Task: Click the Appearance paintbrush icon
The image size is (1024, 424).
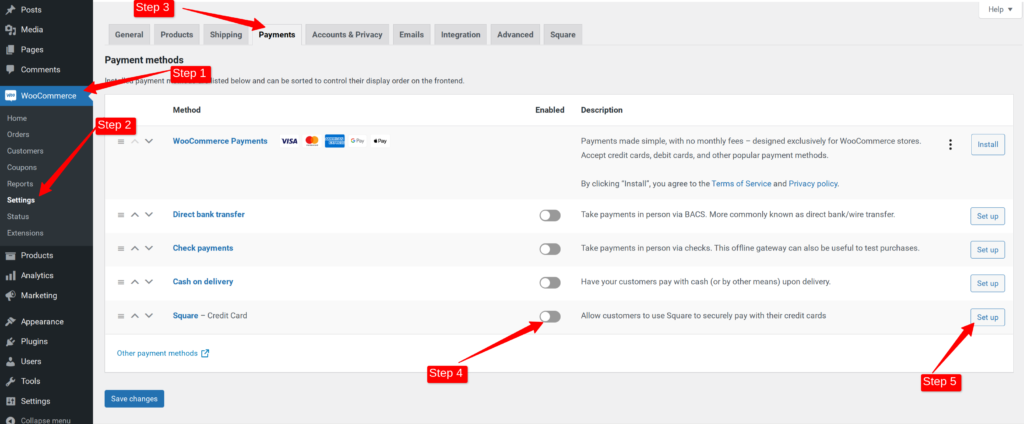Action: tap(10, 321)
